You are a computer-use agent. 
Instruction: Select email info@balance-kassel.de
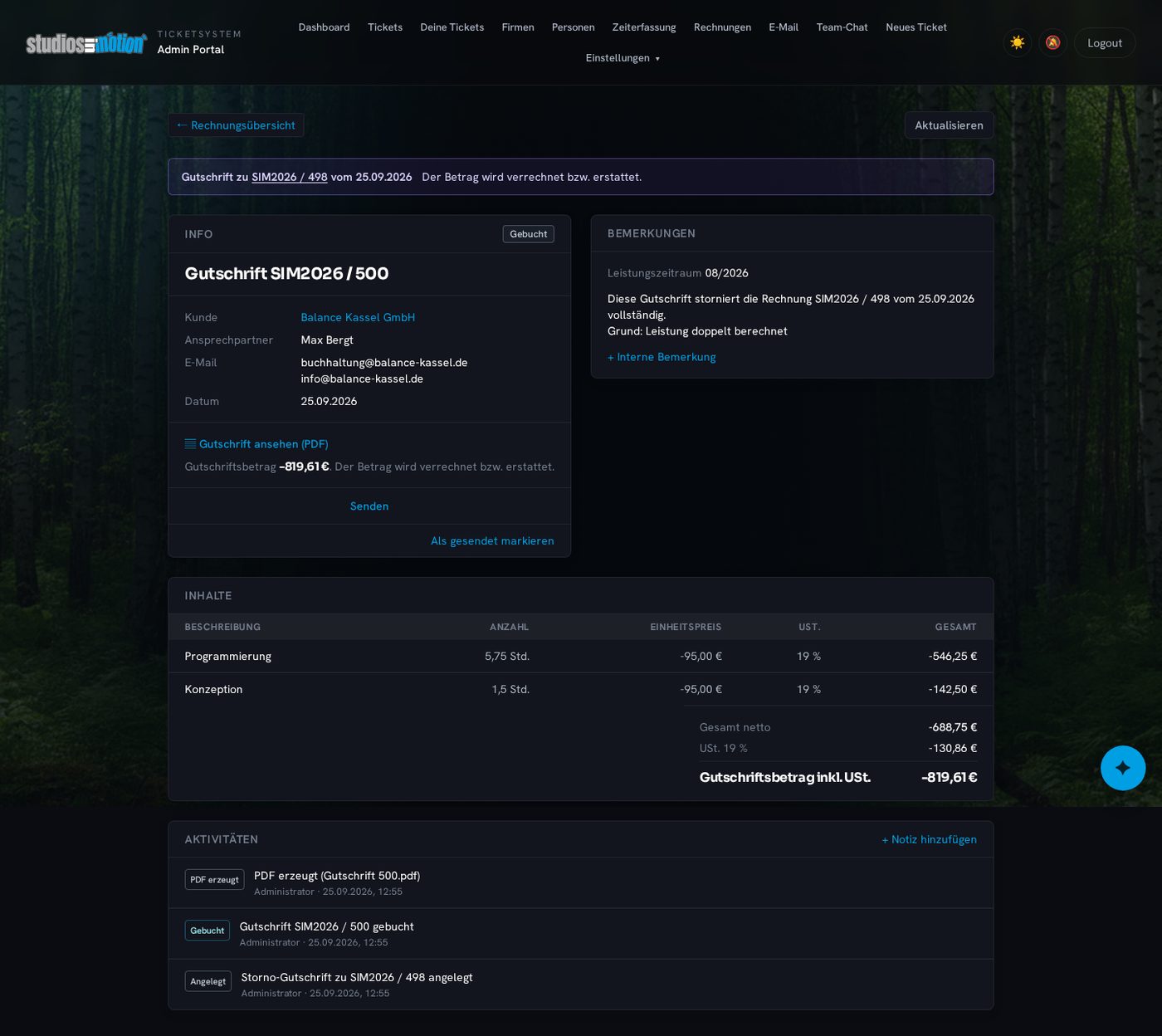point(362,379)
